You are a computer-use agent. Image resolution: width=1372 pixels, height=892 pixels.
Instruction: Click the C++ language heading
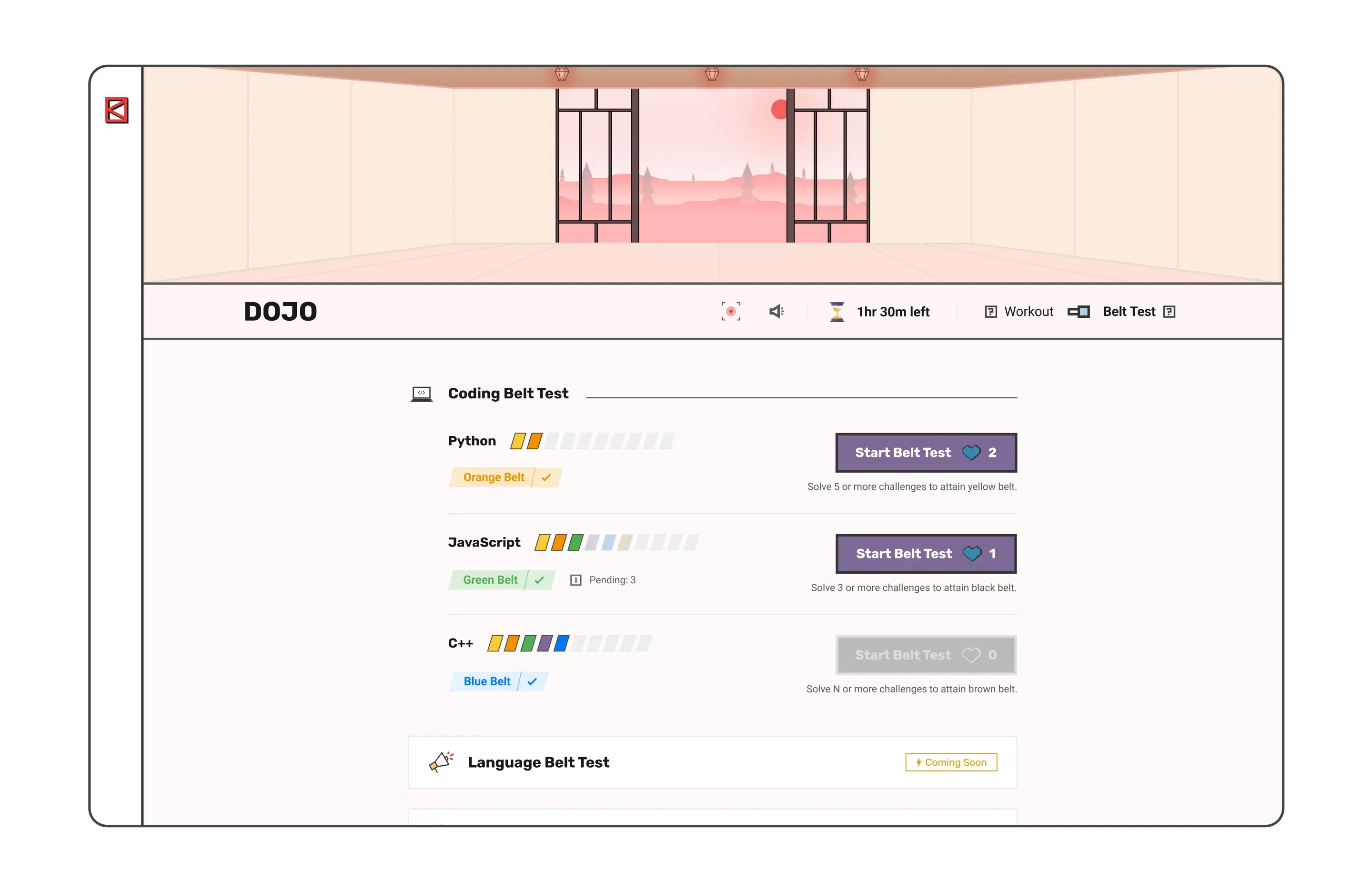[x=460, y=643]
